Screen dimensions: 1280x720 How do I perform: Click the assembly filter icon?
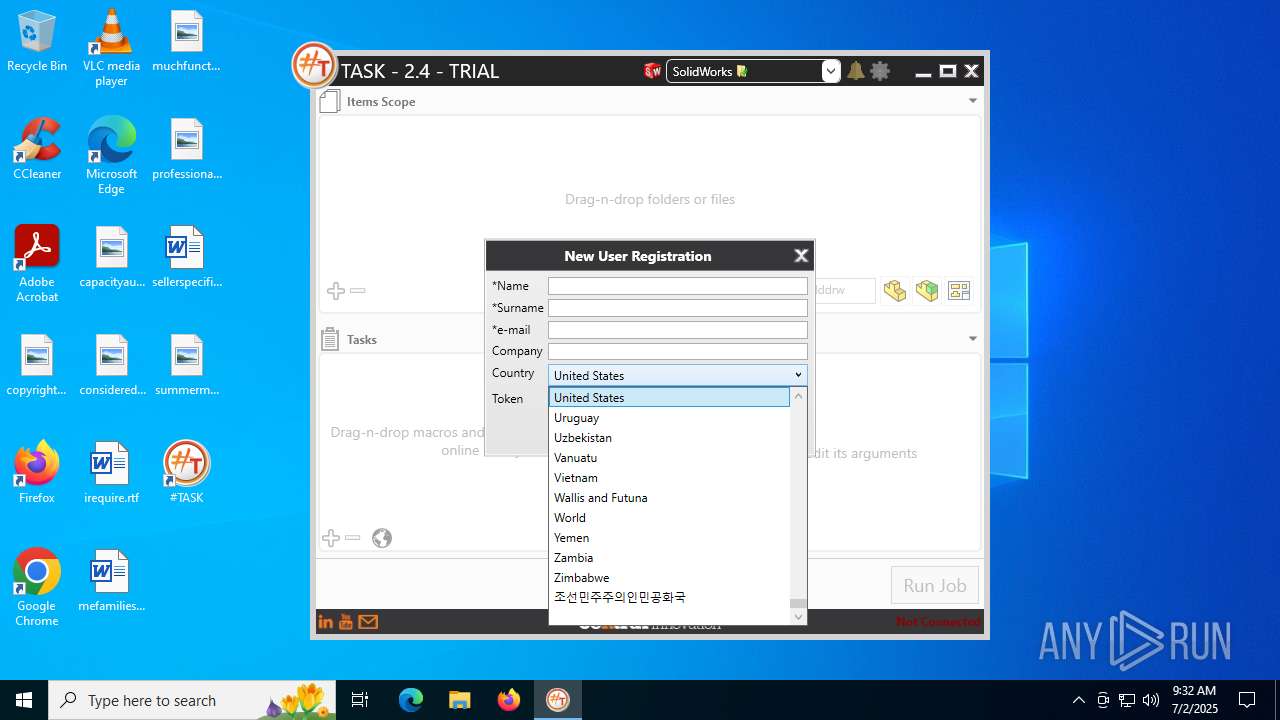pyautogui.click(x=927, y=291)
